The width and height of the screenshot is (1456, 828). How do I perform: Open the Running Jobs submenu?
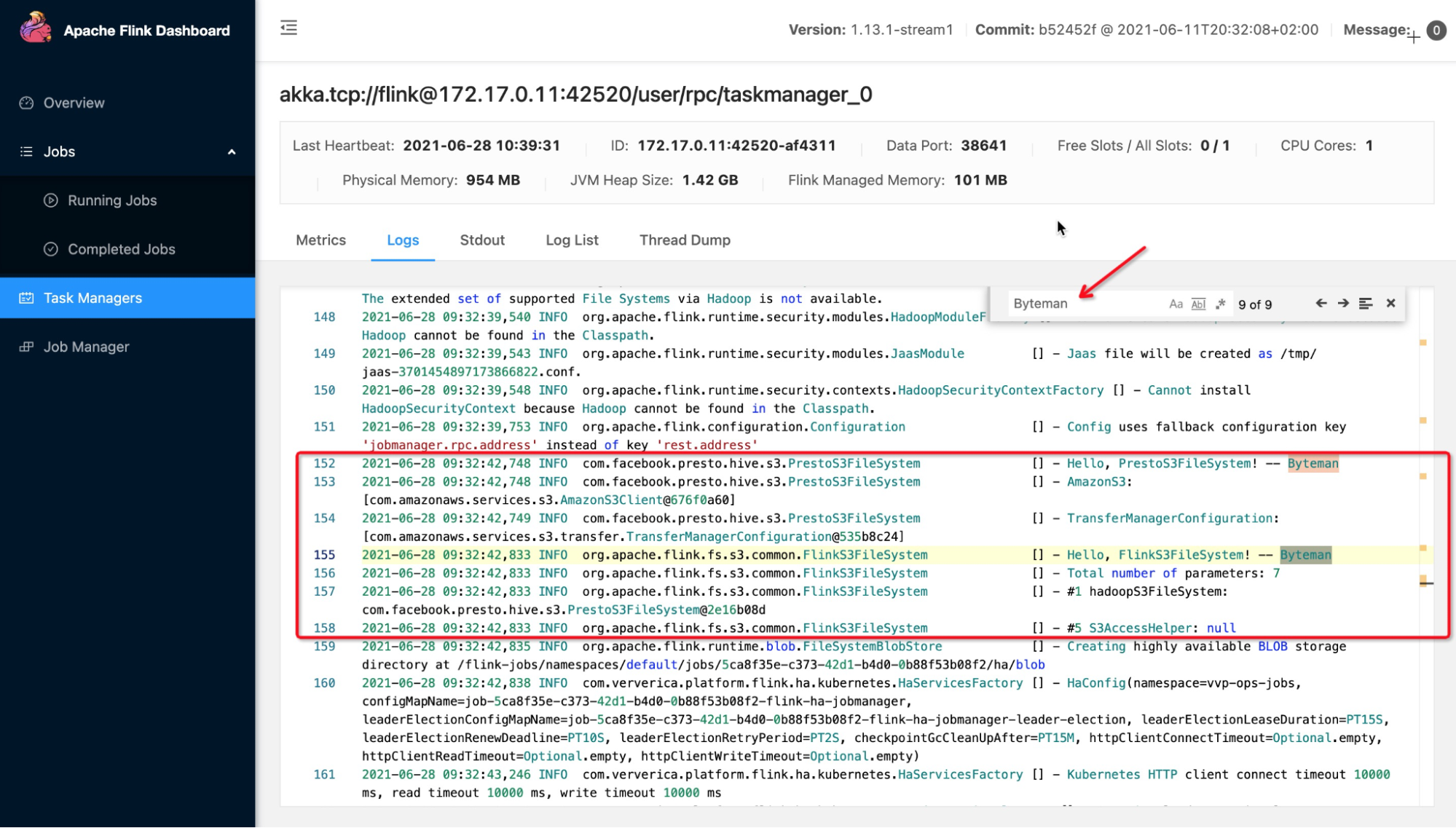111,200
